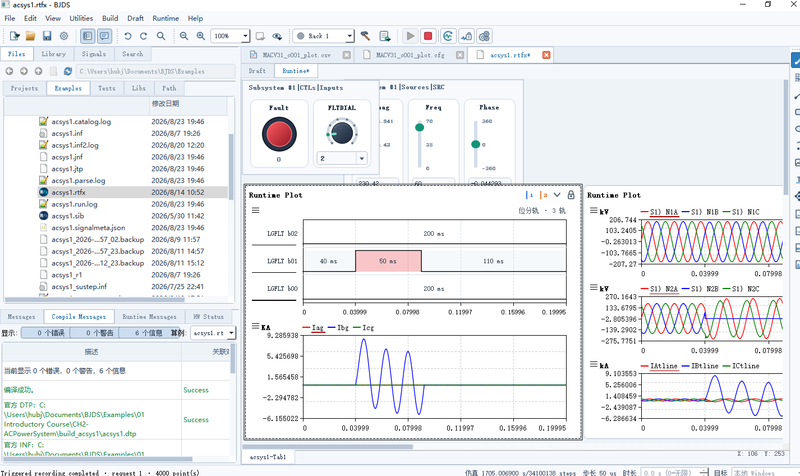Click the New file icon in the toolbar
The image size is (800, 476).
pyautogui.click(x=14, y=36)
